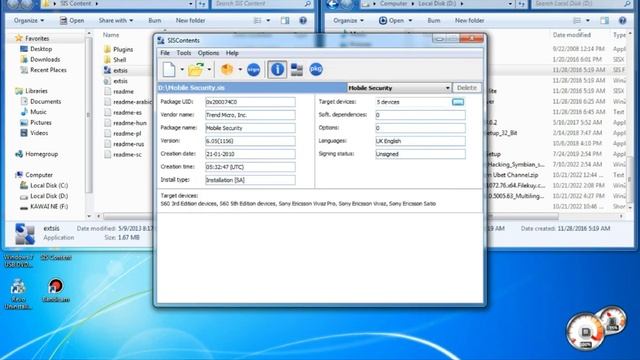Click the blue Sign icon in SISContents
The image size is (640, 360).
click(253, 69)
